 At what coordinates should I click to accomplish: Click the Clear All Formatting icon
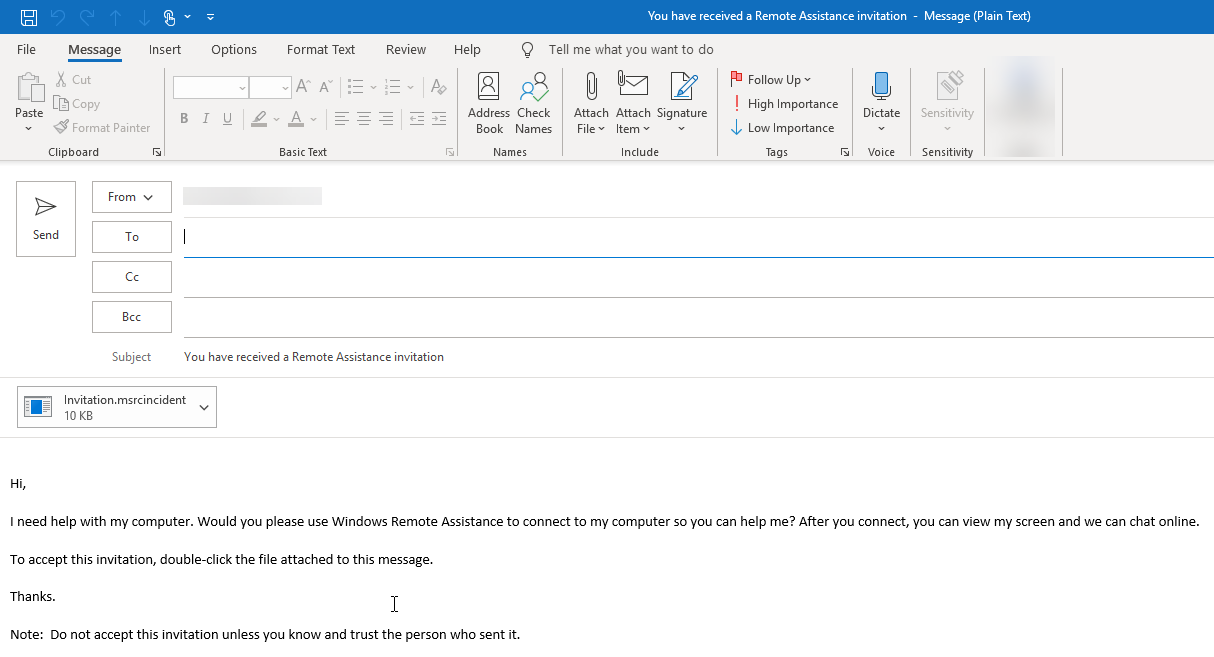point(438,88)
